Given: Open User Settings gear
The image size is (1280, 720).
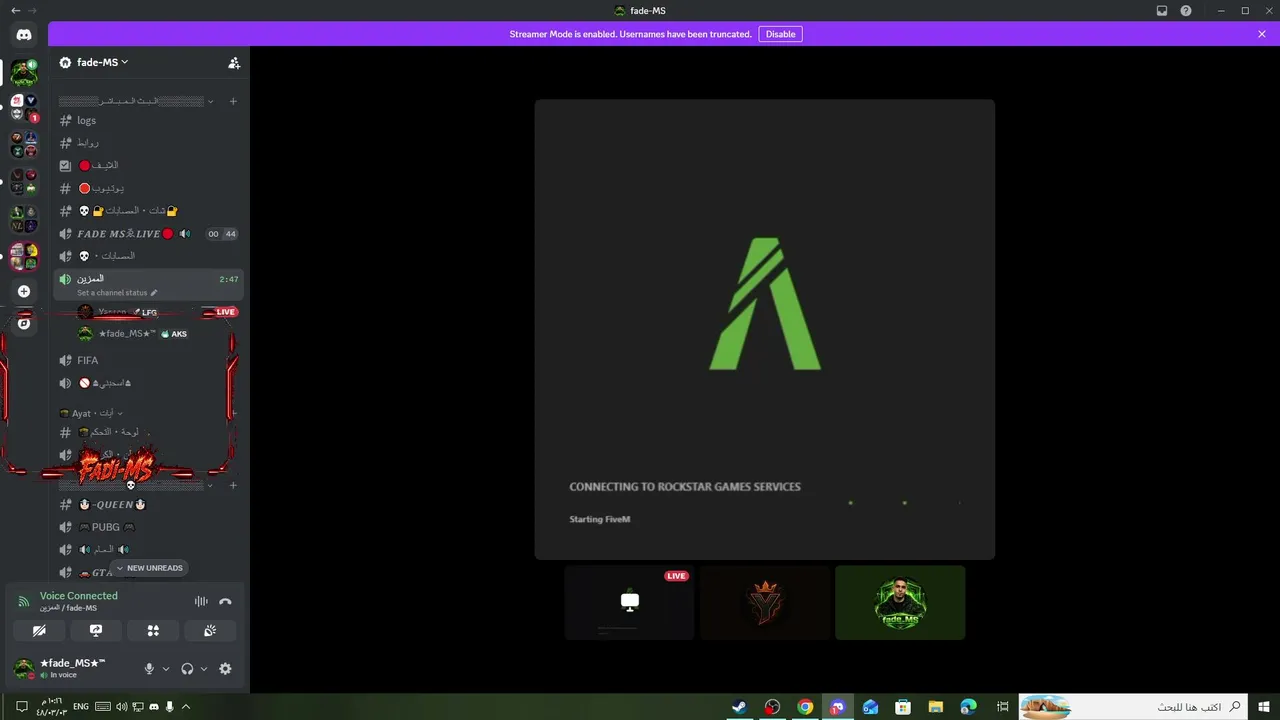Looking at the screenshot, I should (225, 669).
